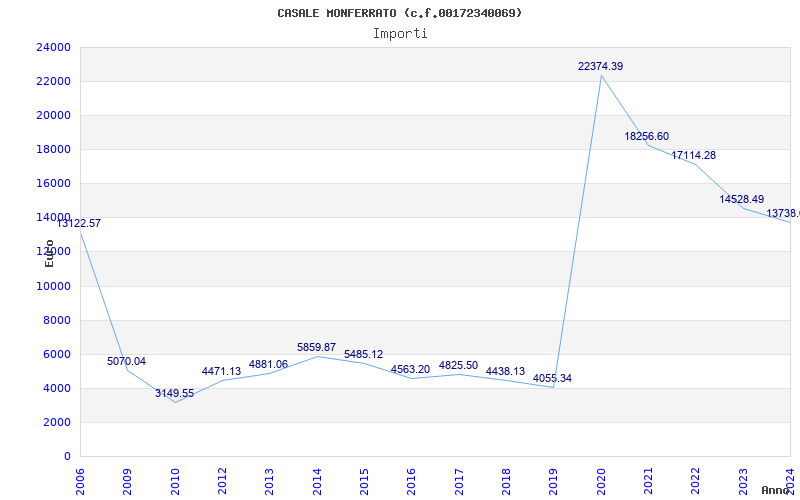
Task: Select data label 13122.57
Action: click(x=78, y=223)
